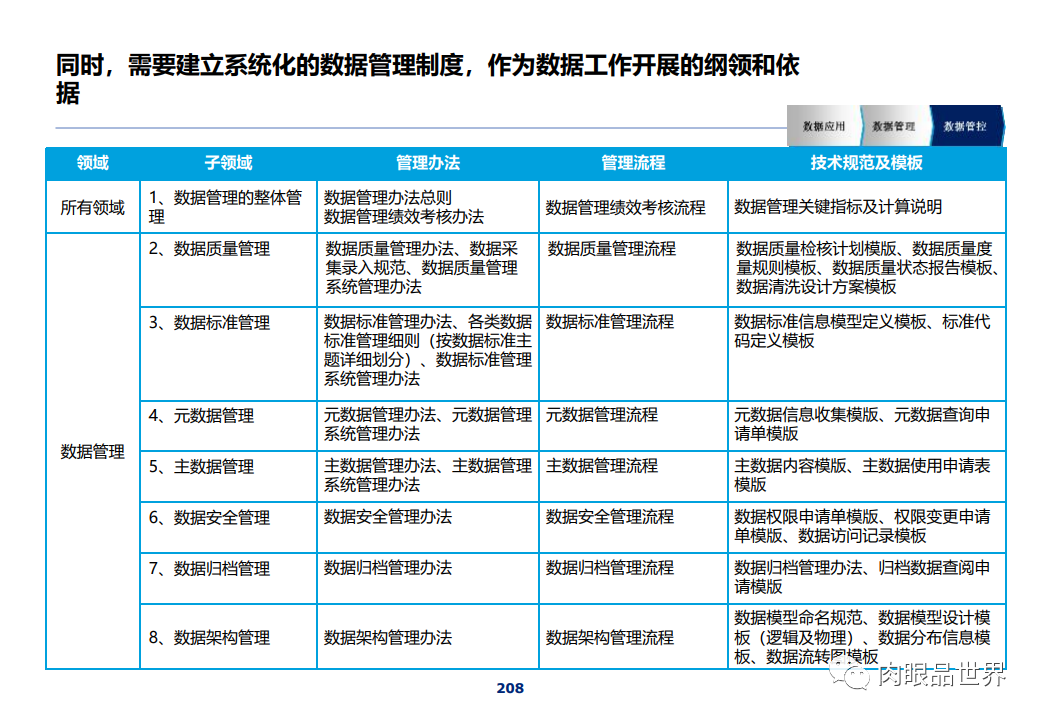The width and height of the screenshot is (1040, 720).
Task: Click the 子领域 column header
Action: 228,163
